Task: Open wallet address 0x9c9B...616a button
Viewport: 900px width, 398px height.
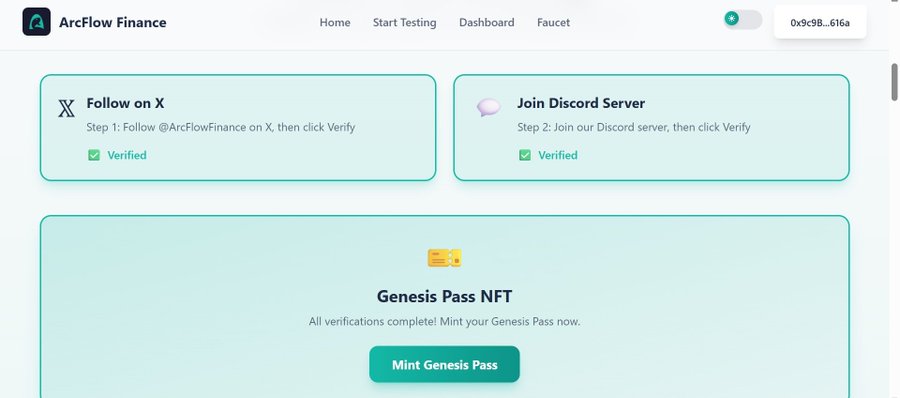Action: click(820, 22)
